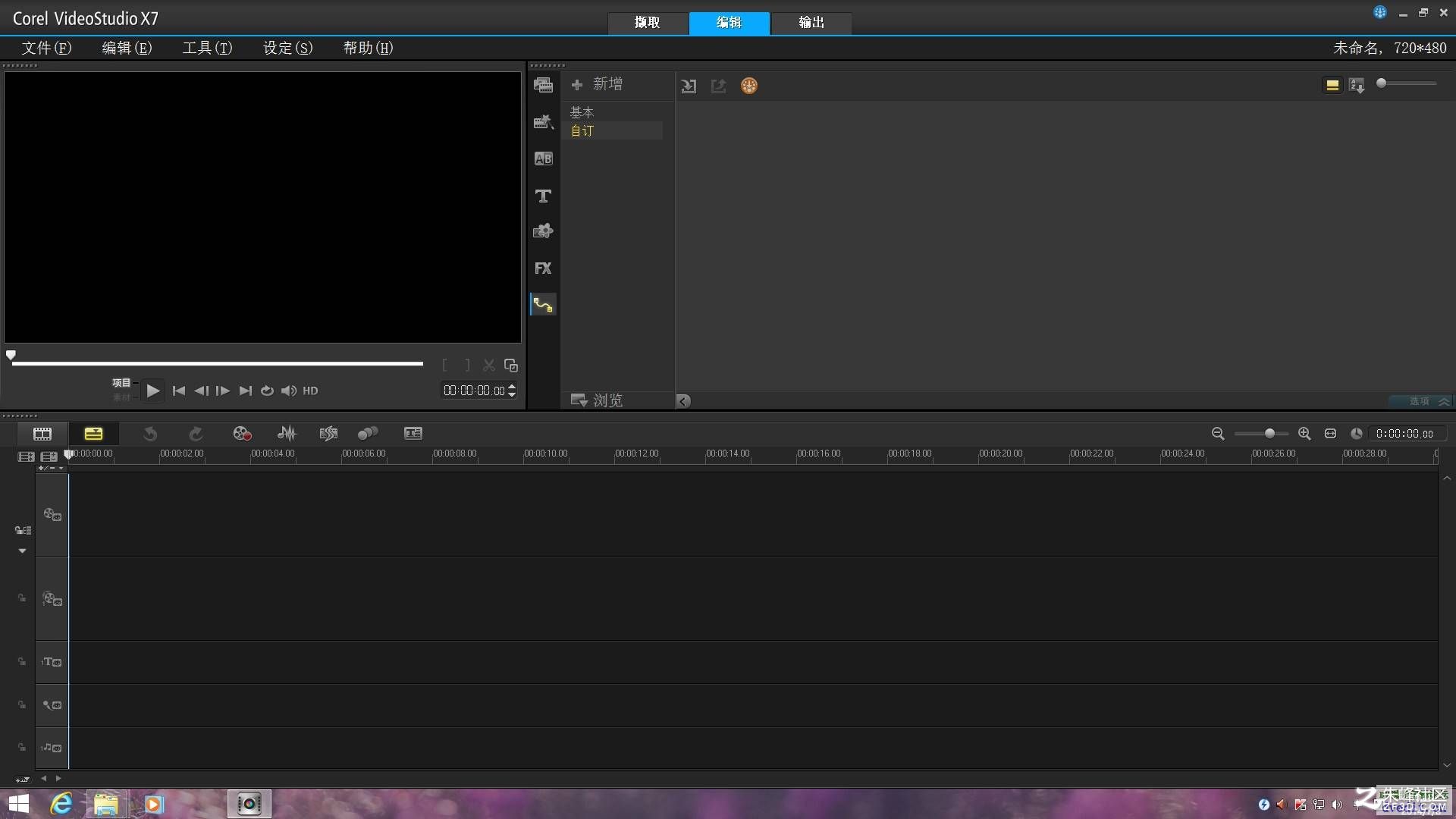This screenshot has height=819, width=1456.
Task: Toggle repeat playback
Action: click(x=267, y=391)
